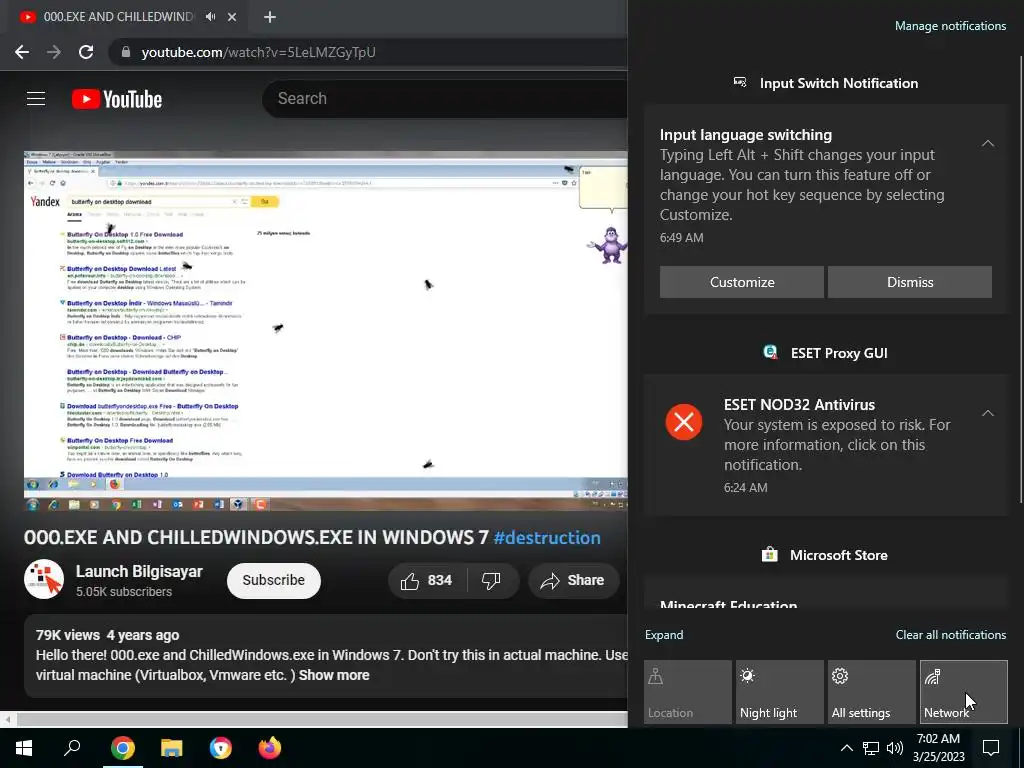
Task: Toggle Night light quick action
Action: [x=780, y=692]
